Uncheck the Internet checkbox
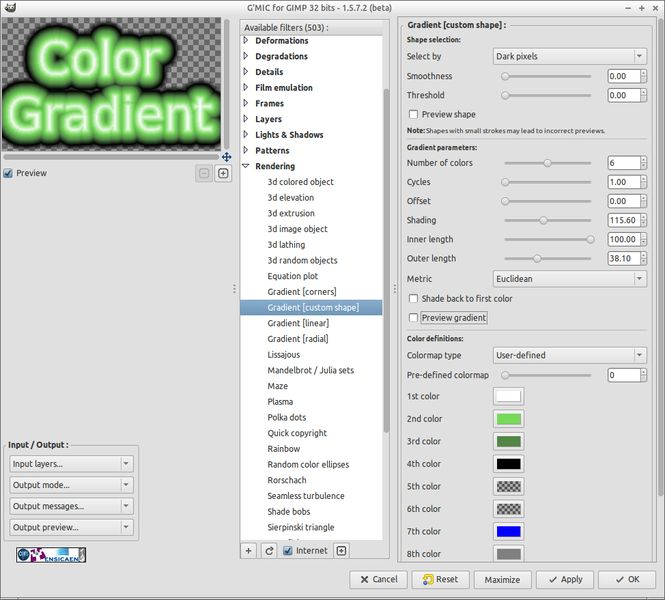The width and height of the screenshot is (665, 600). tap(288, 551)
